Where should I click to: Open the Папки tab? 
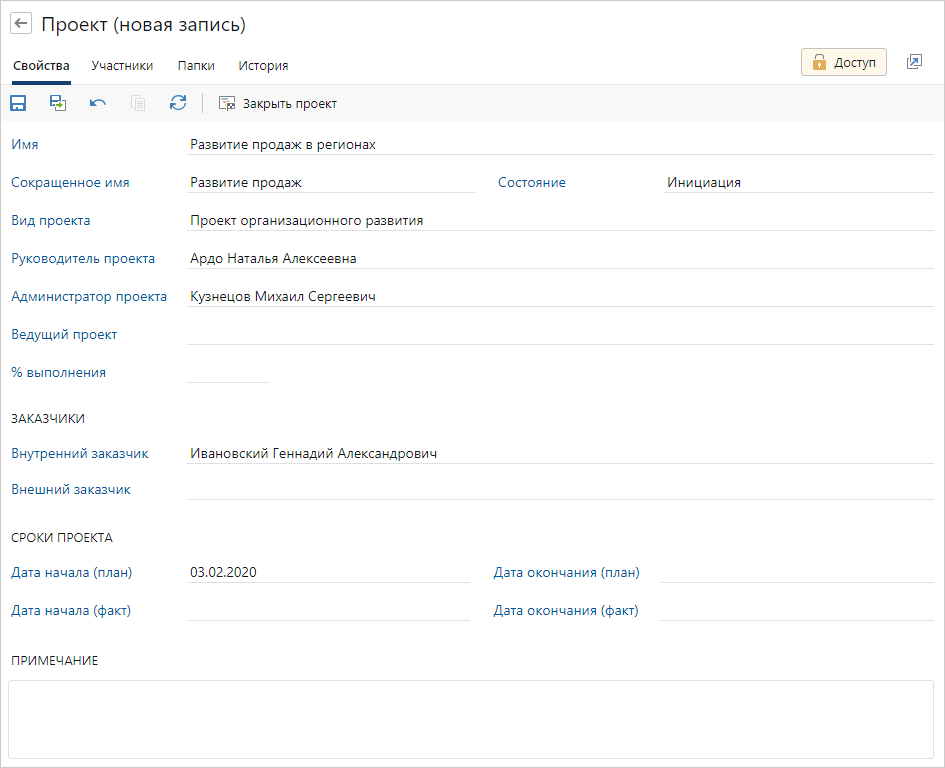[x=196, y=66]
